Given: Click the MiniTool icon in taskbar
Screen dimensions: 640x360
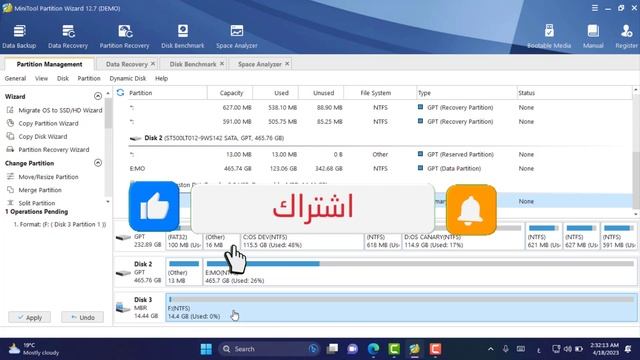Looking at the screenshot, I should click(x=414, y=349).
